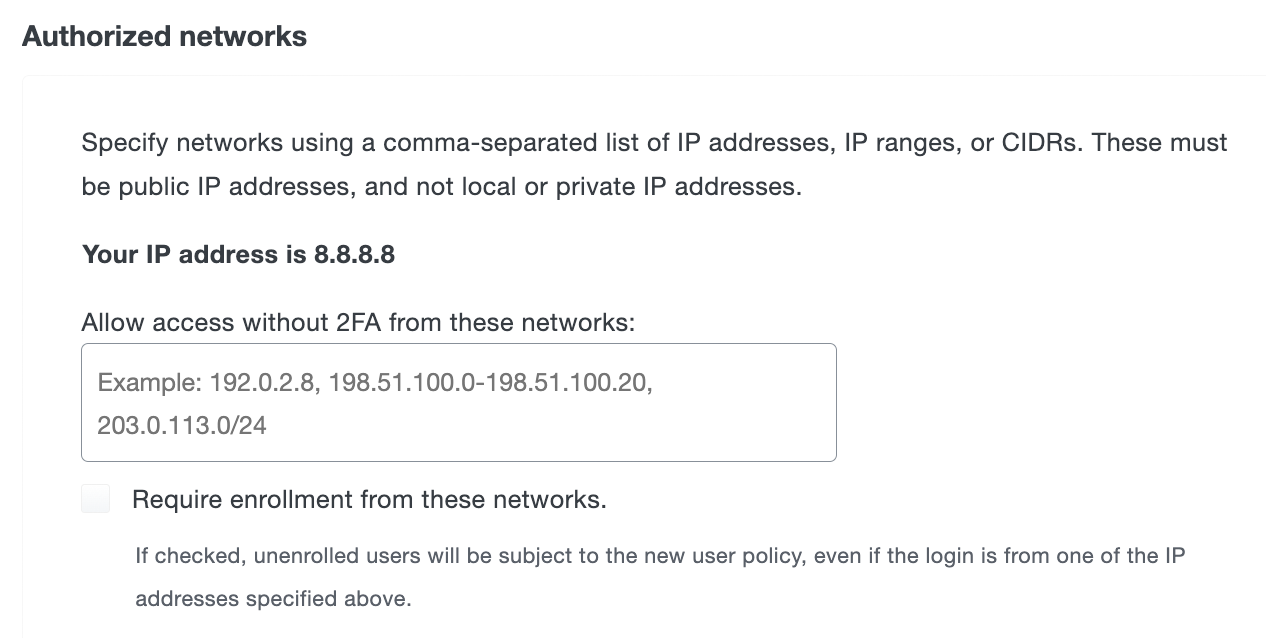Screen dimensions: 1266x638
Task: Click the bold "Your IP address is 8.8.8.8" text
Action: click(x=237, y=254)
